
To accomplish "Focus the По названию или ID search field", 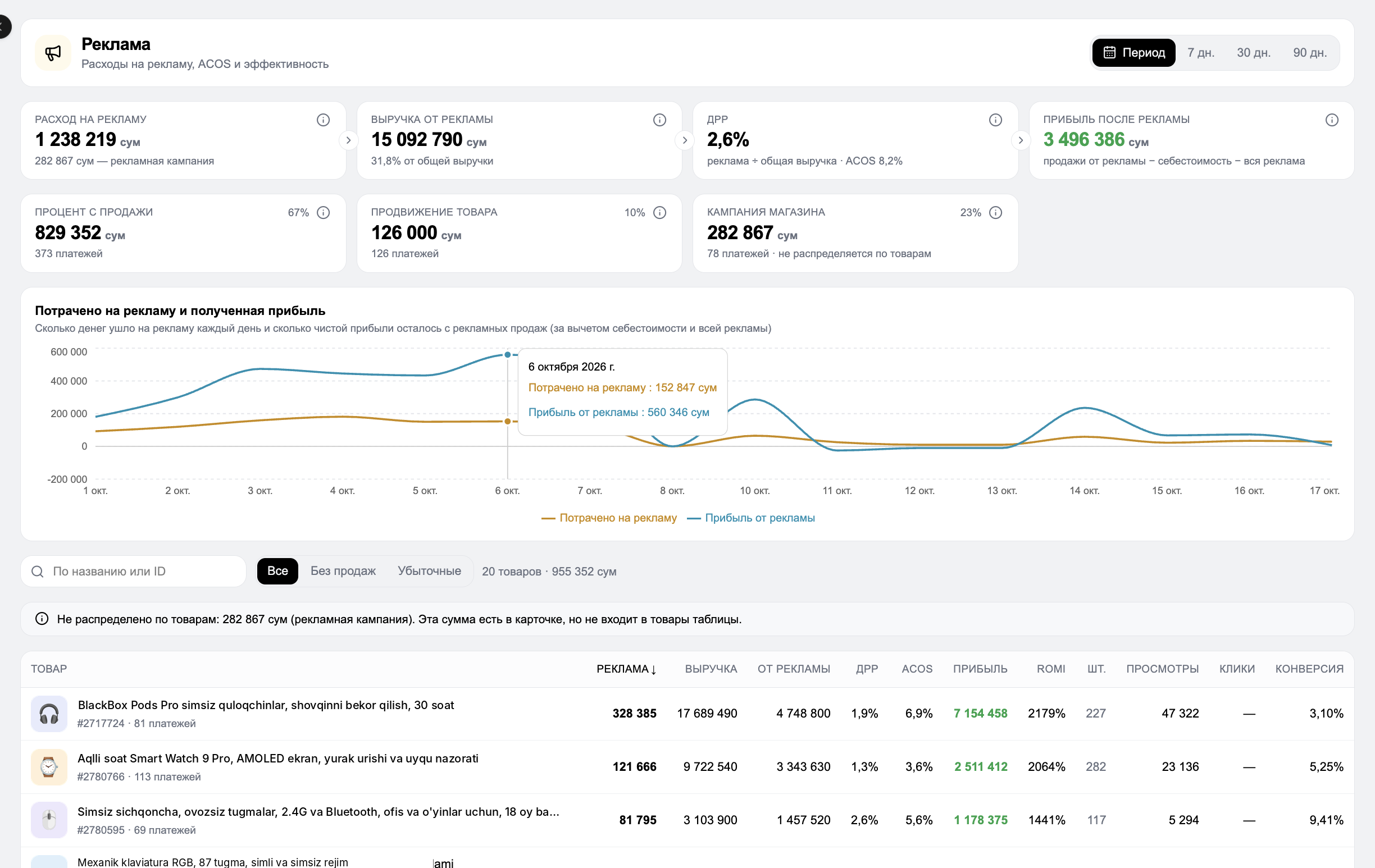I will (134, 571).
